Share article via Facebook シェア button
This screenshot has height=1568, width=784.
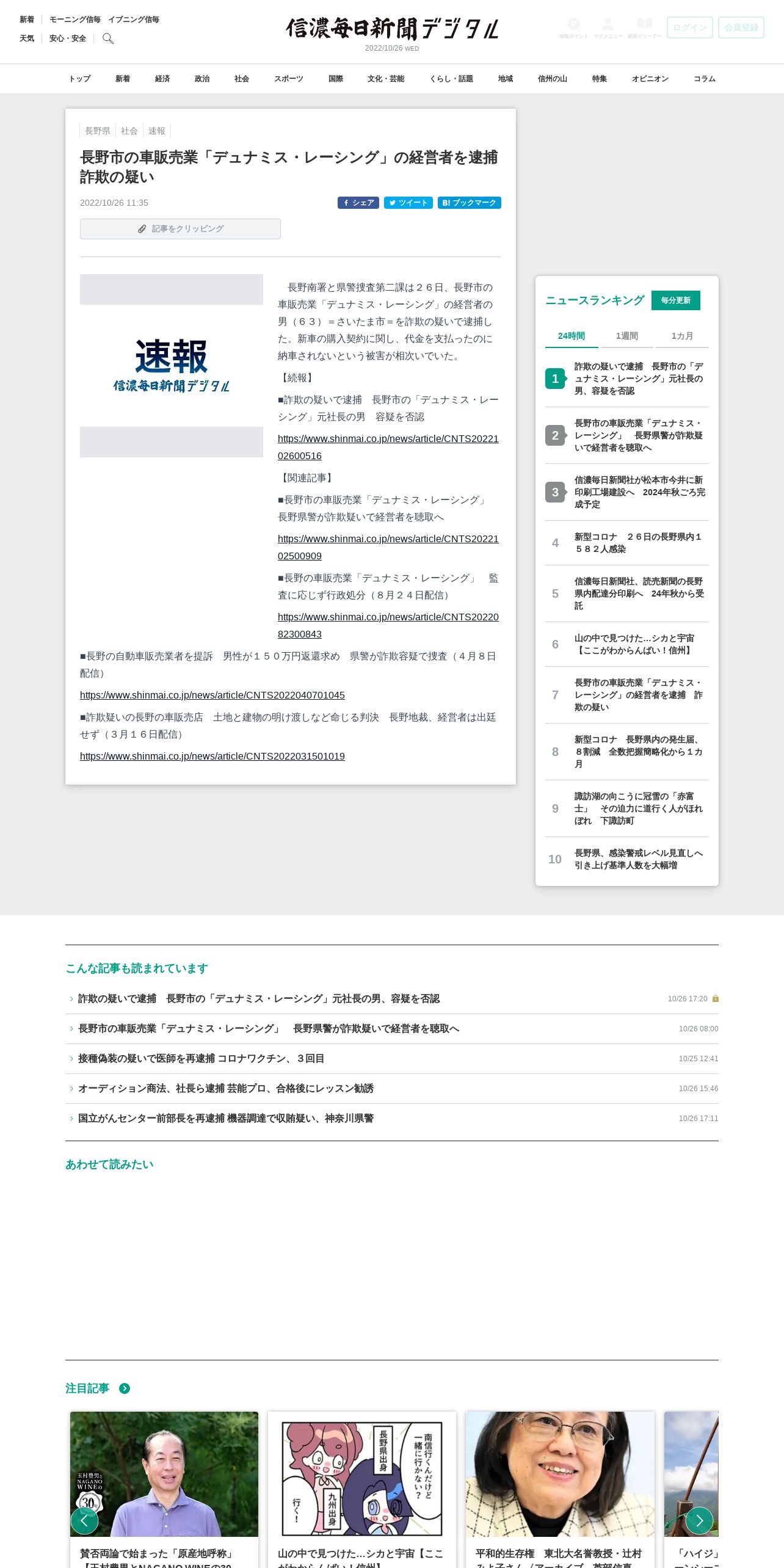click(x=358, y=203)
